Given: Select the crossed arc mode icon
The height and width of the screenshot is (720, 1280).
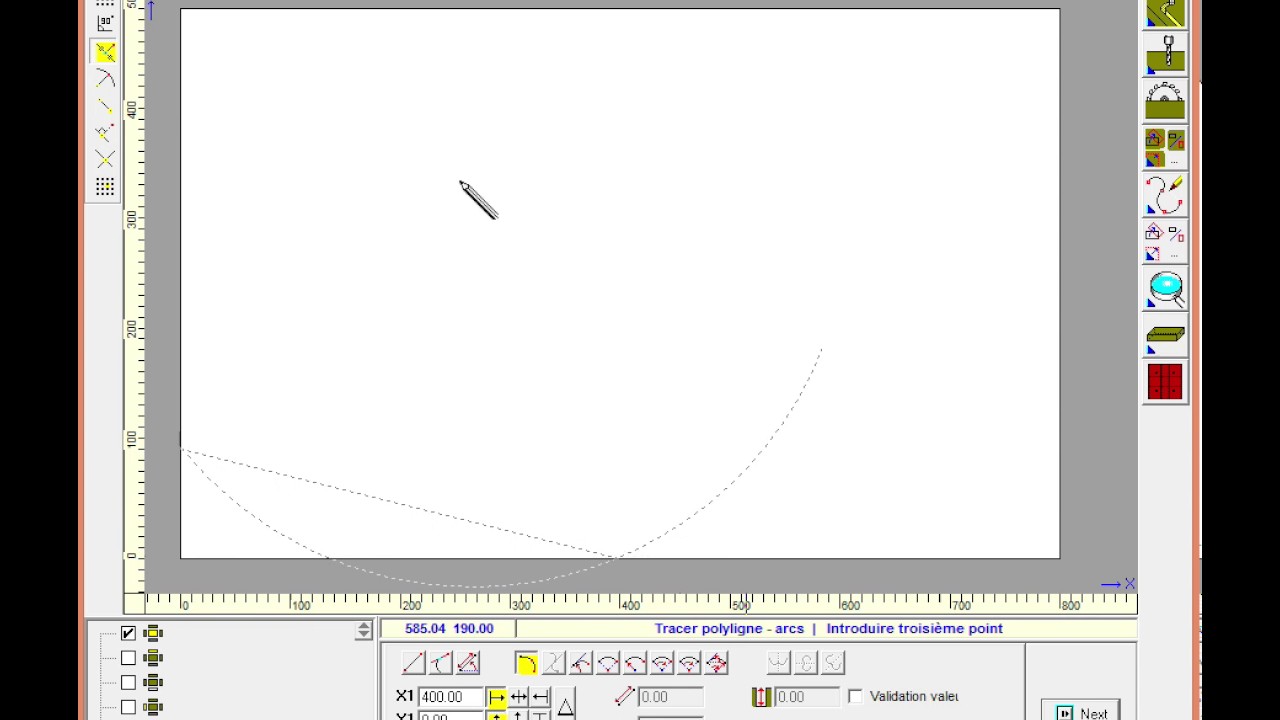Looking at the screenshot, I should point(554,663).
